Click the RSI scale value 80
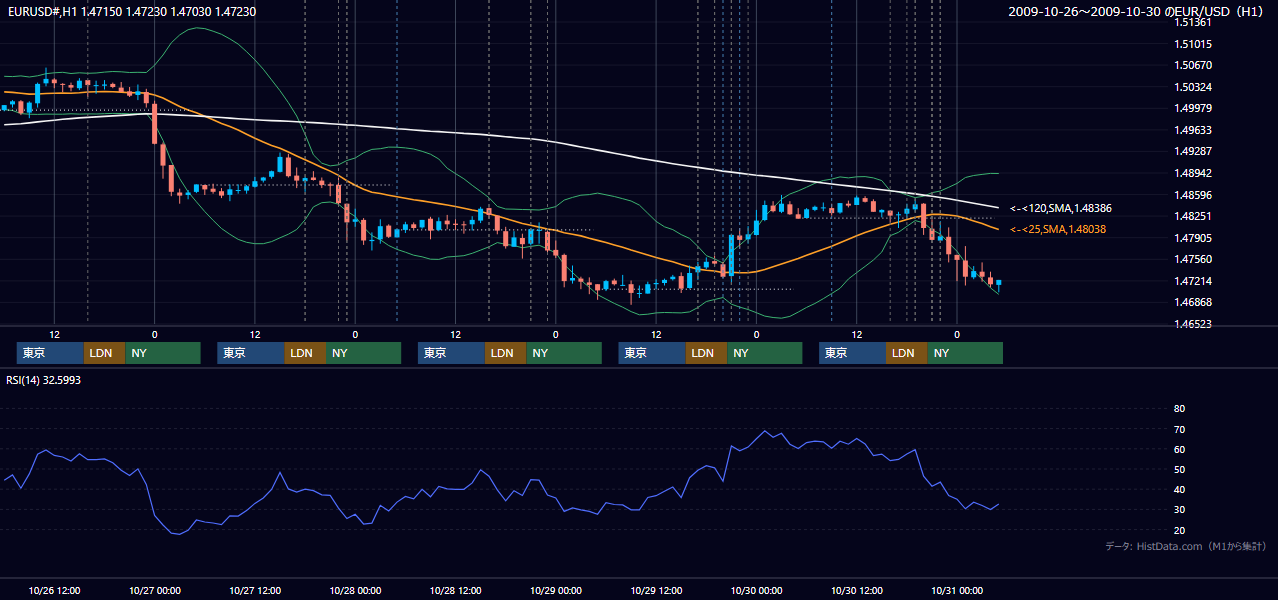 click(x=1179, y=409)
